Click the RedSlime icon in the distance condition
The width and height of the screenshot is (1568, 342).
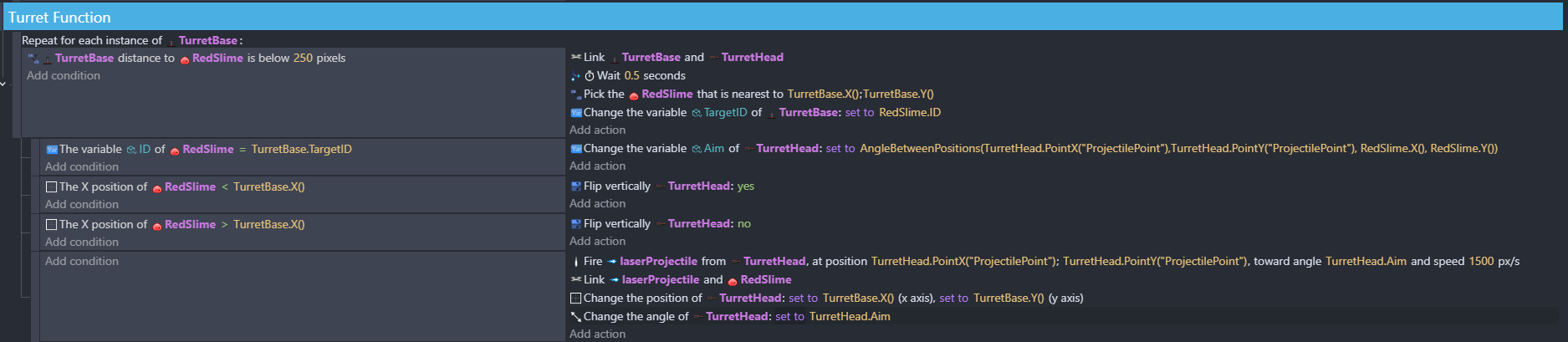(x=185, y=59)
